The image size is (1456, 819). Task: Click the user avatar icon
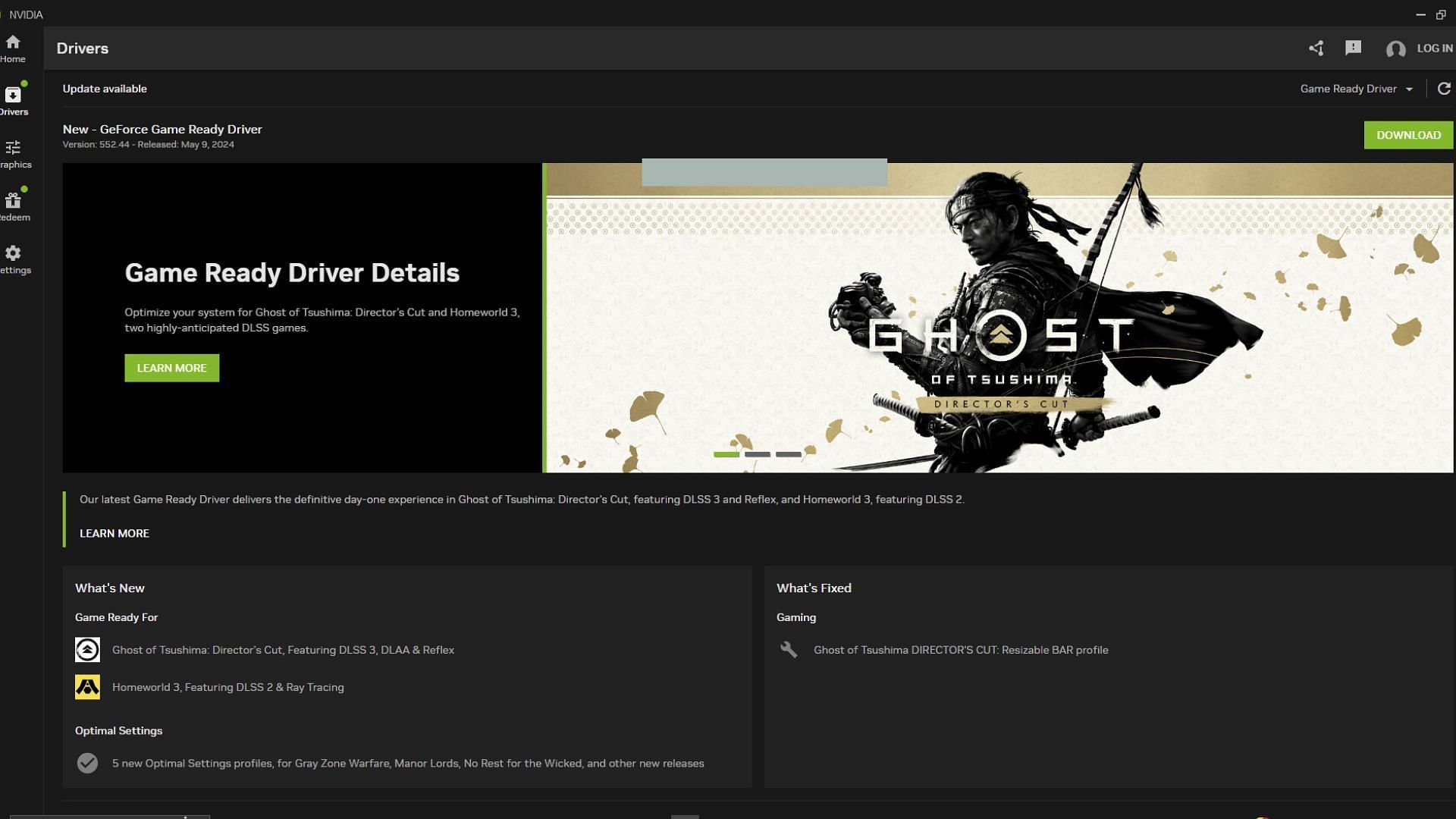coord(1395,49)
